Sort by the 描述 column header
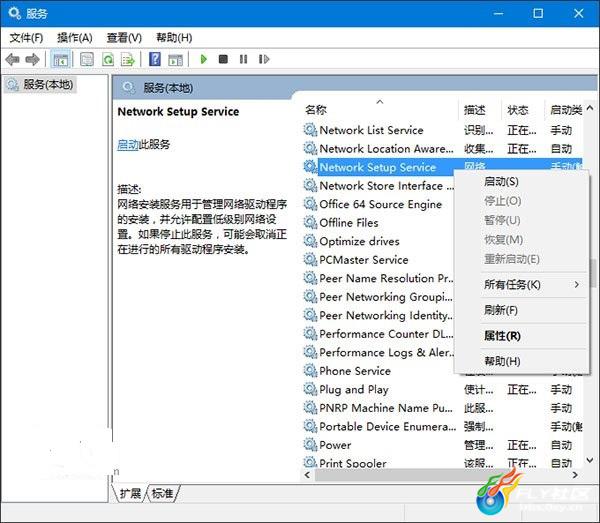Viewport: 600px width, 523px height. [474, 110]
